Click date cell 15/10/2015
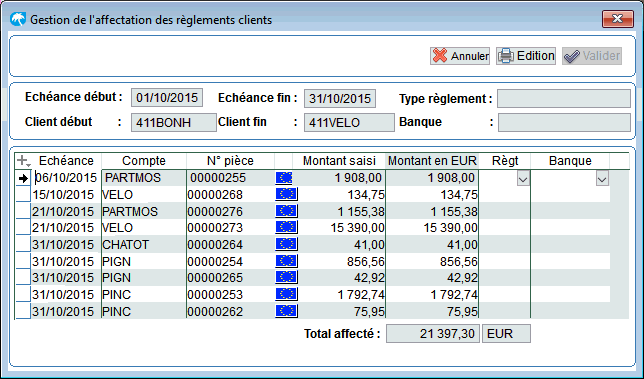Viewport: 644px width, 379px height. pos(66,195)
